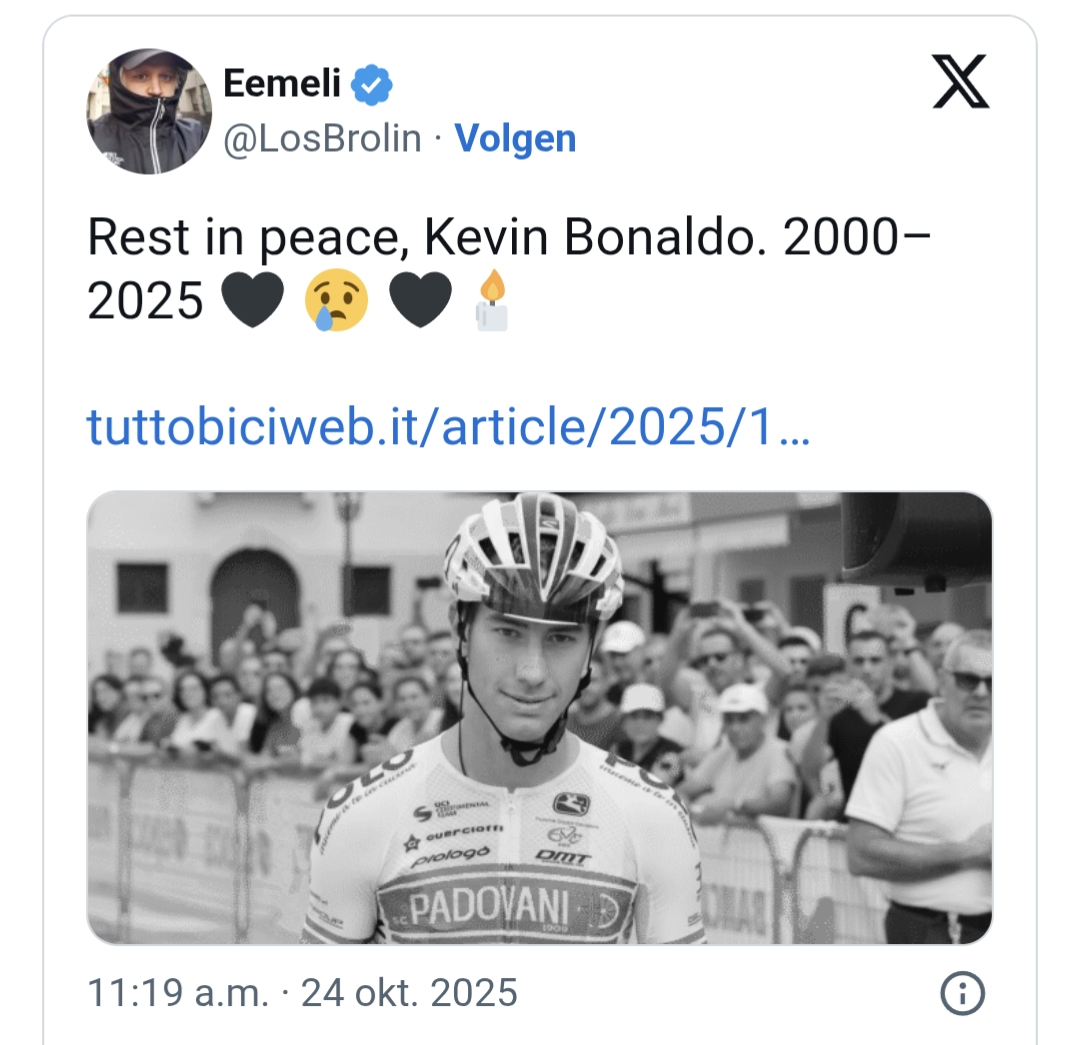Click Eemeli's profile avatar picture
The width and height of the screenshot is (1080, 1045).
tap(150, 111)
